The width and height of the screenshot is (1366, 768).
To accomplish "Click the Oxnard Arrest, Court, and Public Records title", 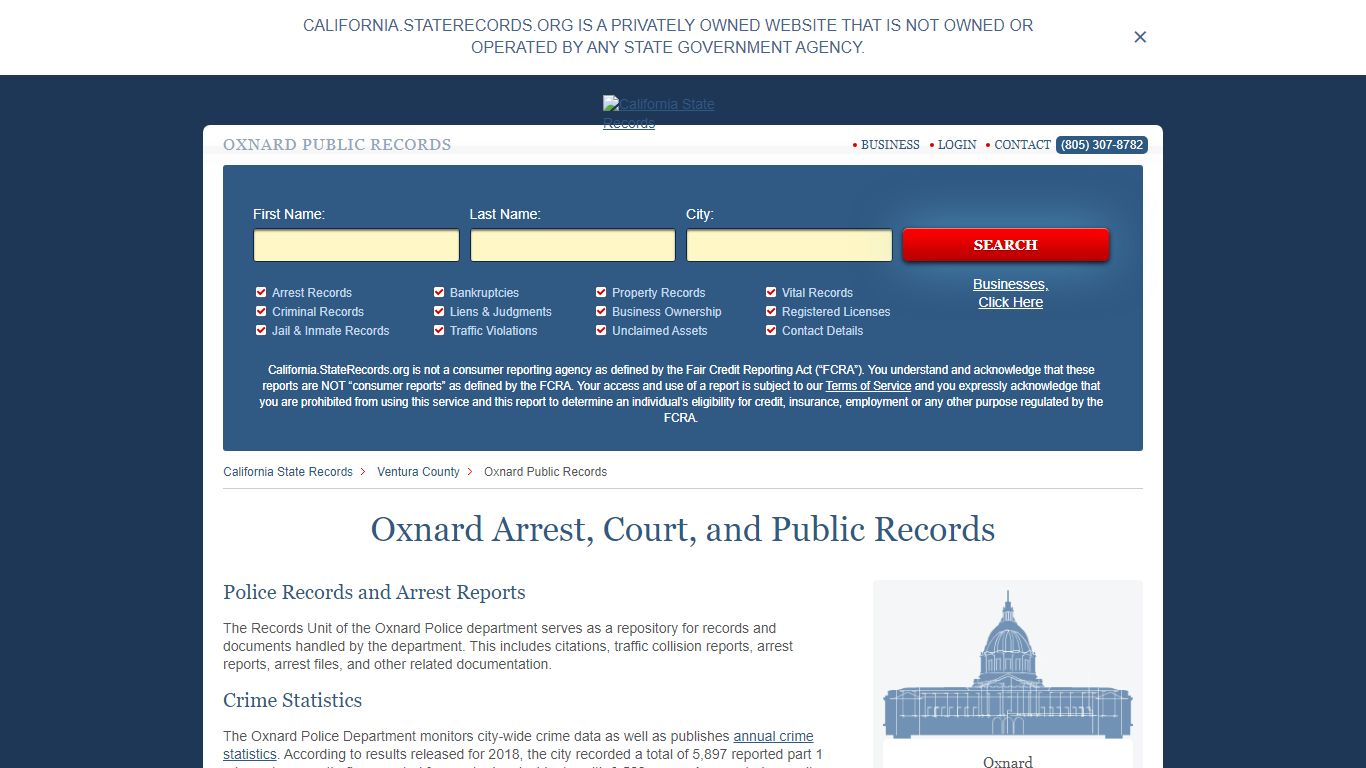I will (x=683, y=529).
